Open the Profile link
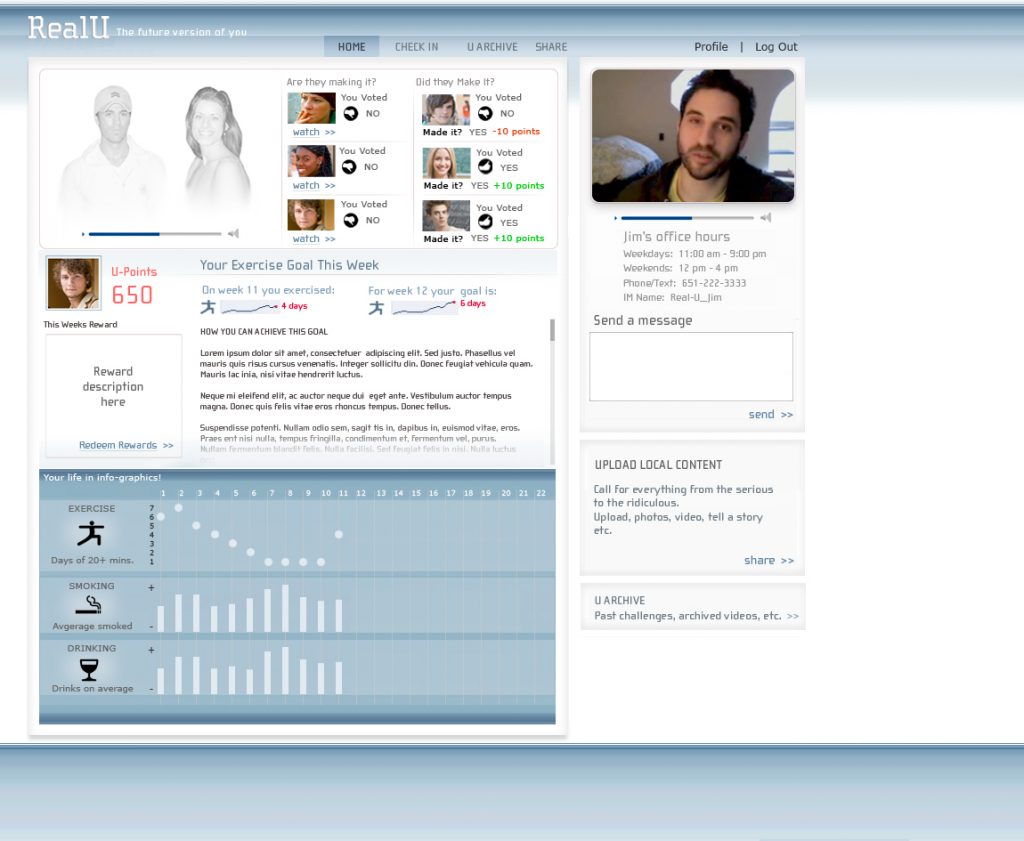 click(711, 47)
